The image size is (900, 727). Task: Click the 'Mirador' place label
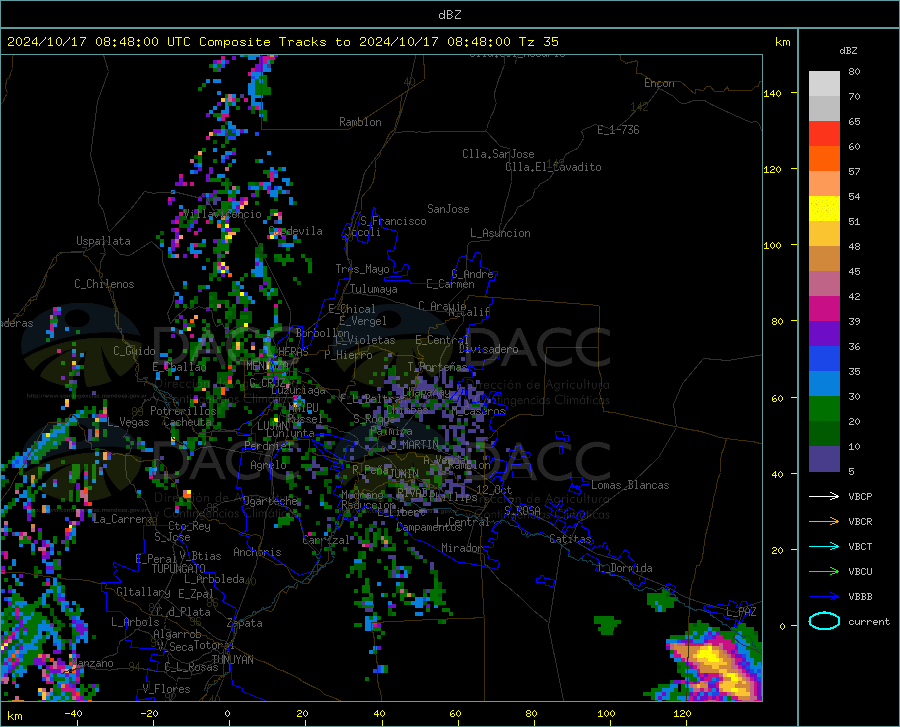pyautogui.click(x=462, y=548)
